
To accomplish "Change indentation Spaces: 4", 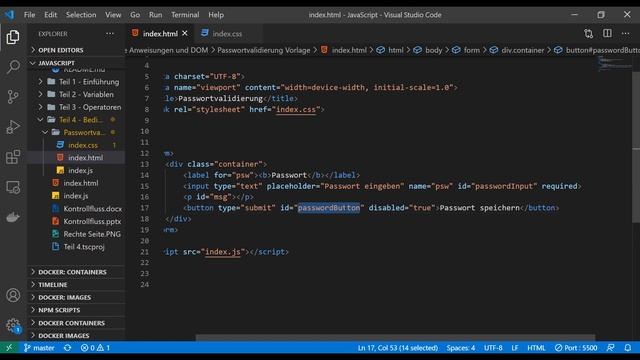I will coord(461,348).
